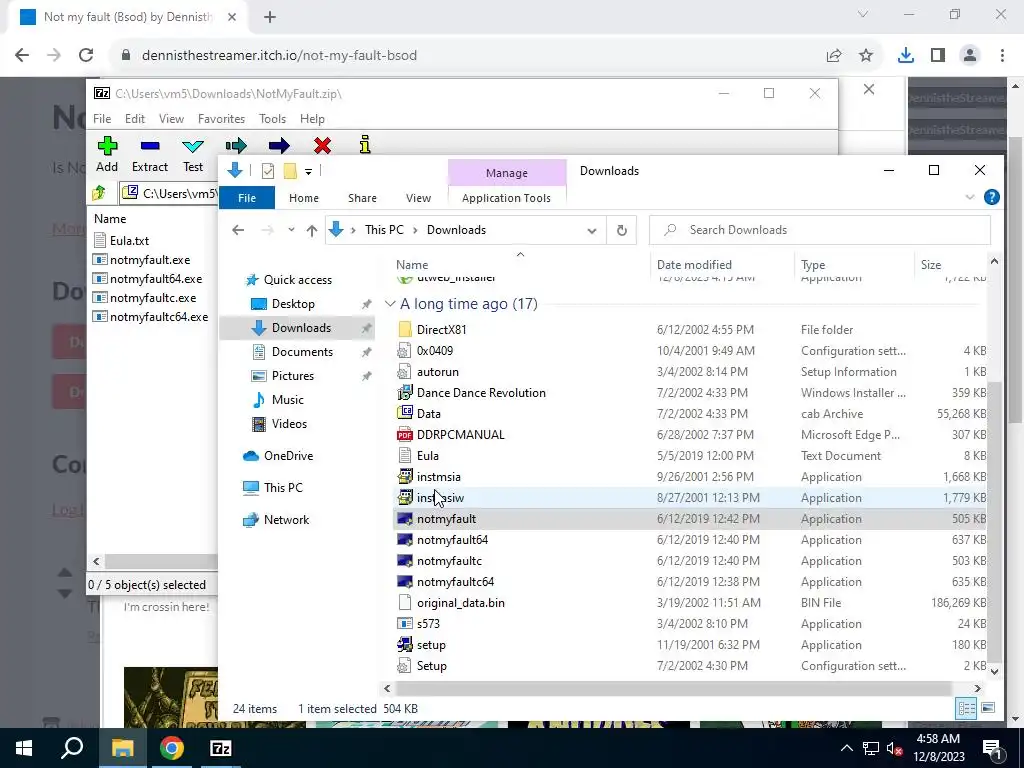Switch to Large icons view in Explorer

[x=988, y=708]
